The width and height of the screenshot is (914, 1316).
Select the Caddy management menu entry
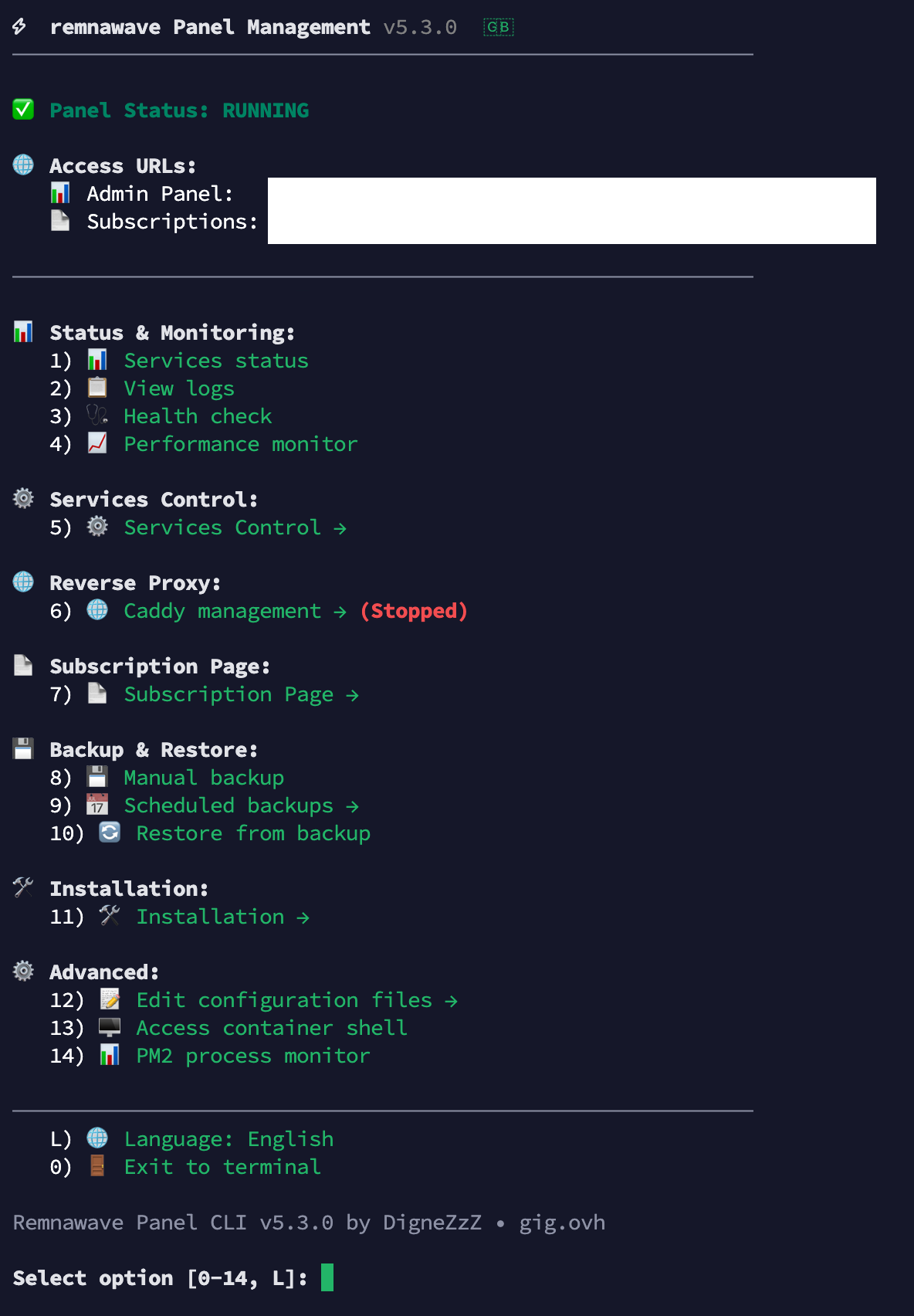pyautogui.click(x=222, y=611)
